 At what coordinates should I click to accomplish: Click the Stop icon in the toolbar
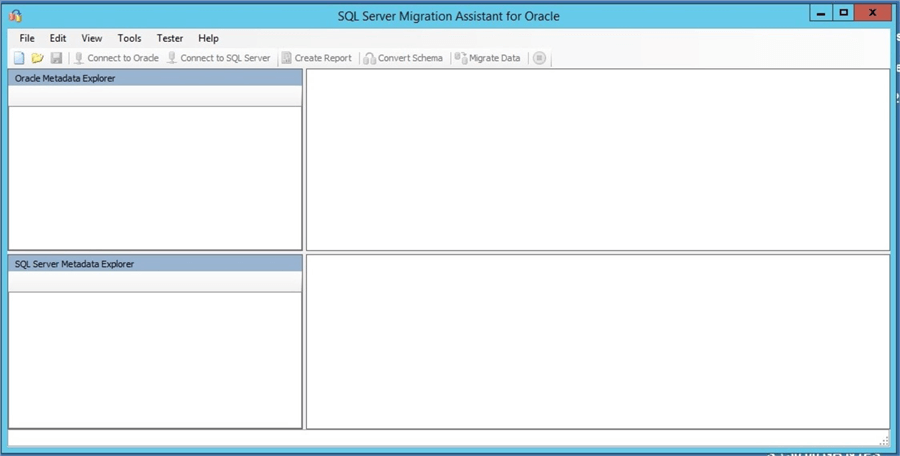pos(539,58)
